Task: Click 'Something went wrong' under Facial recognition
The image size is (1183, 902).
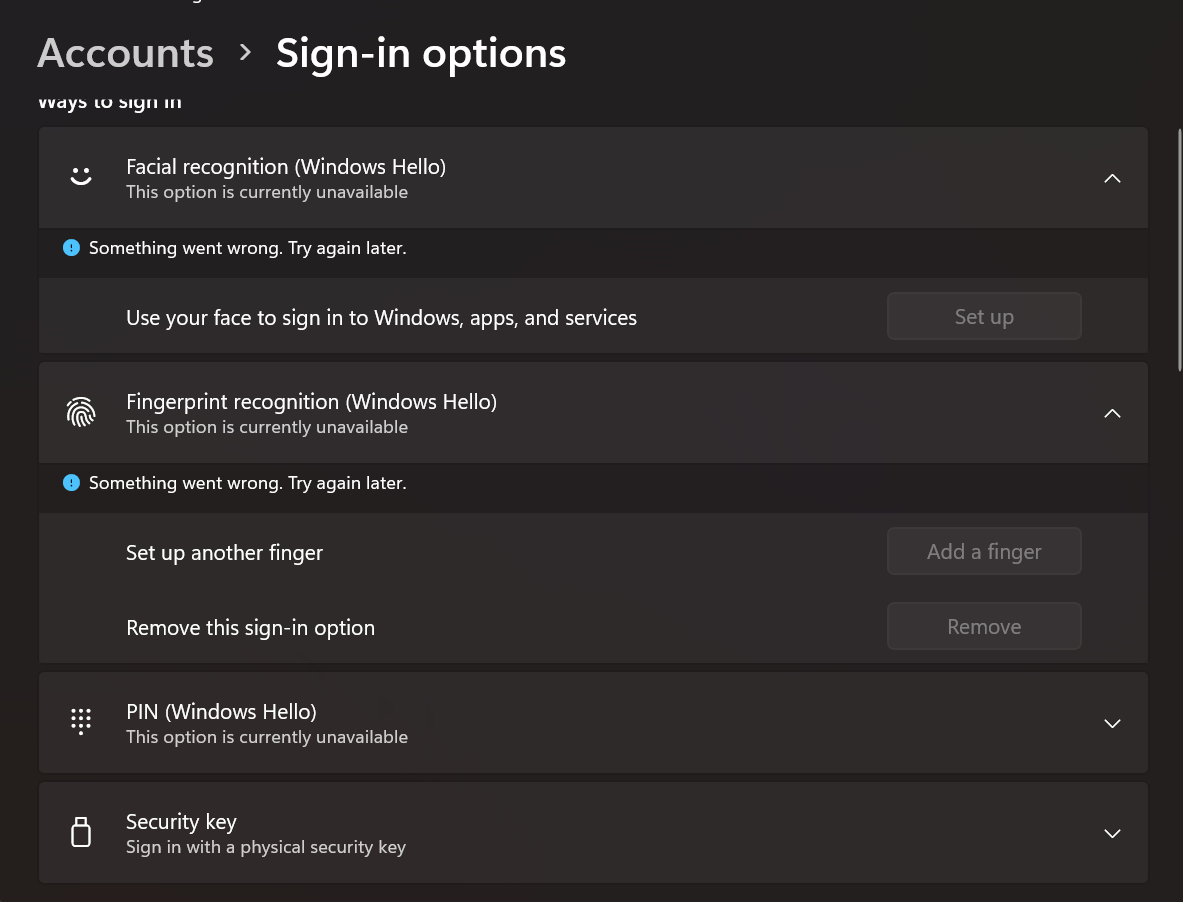Action: (247, 248)
